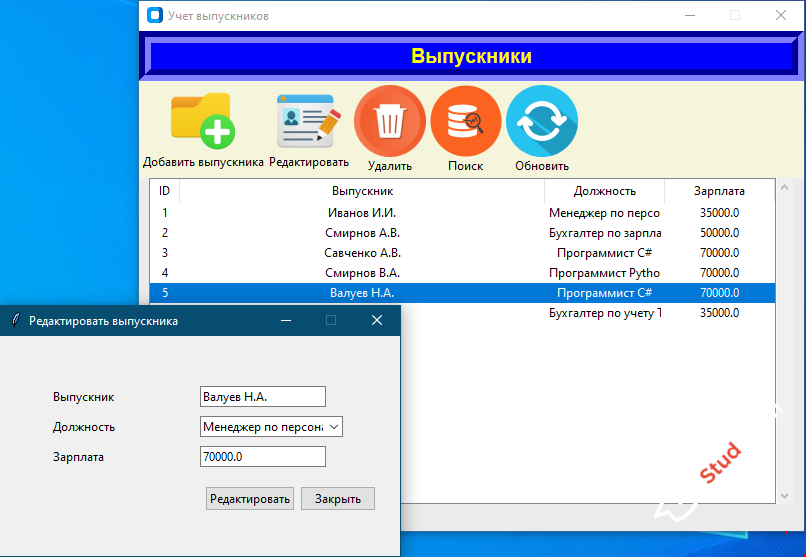
Task: Click the Удалить trash bin icon
Action: pos(390,121)
